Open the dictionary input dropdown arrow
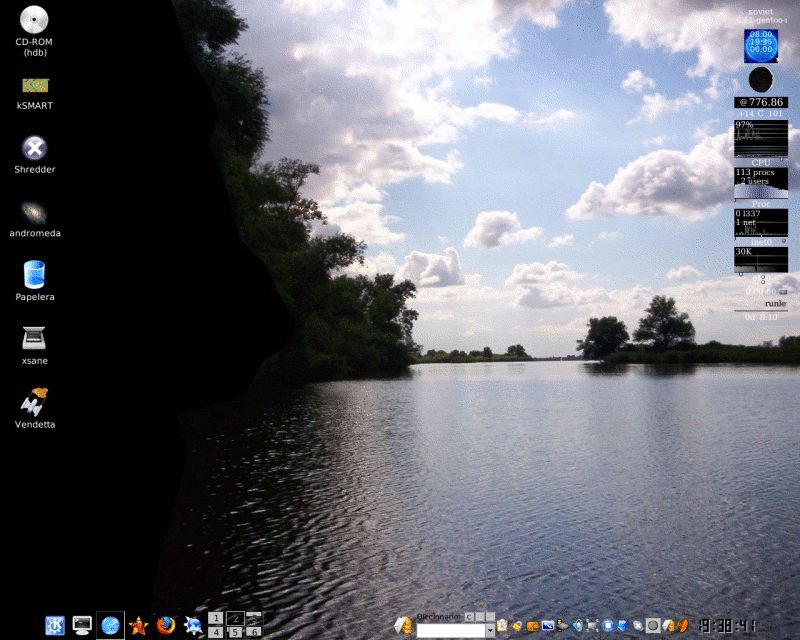This screenshot has height=640, width=800. click(490, 631)
